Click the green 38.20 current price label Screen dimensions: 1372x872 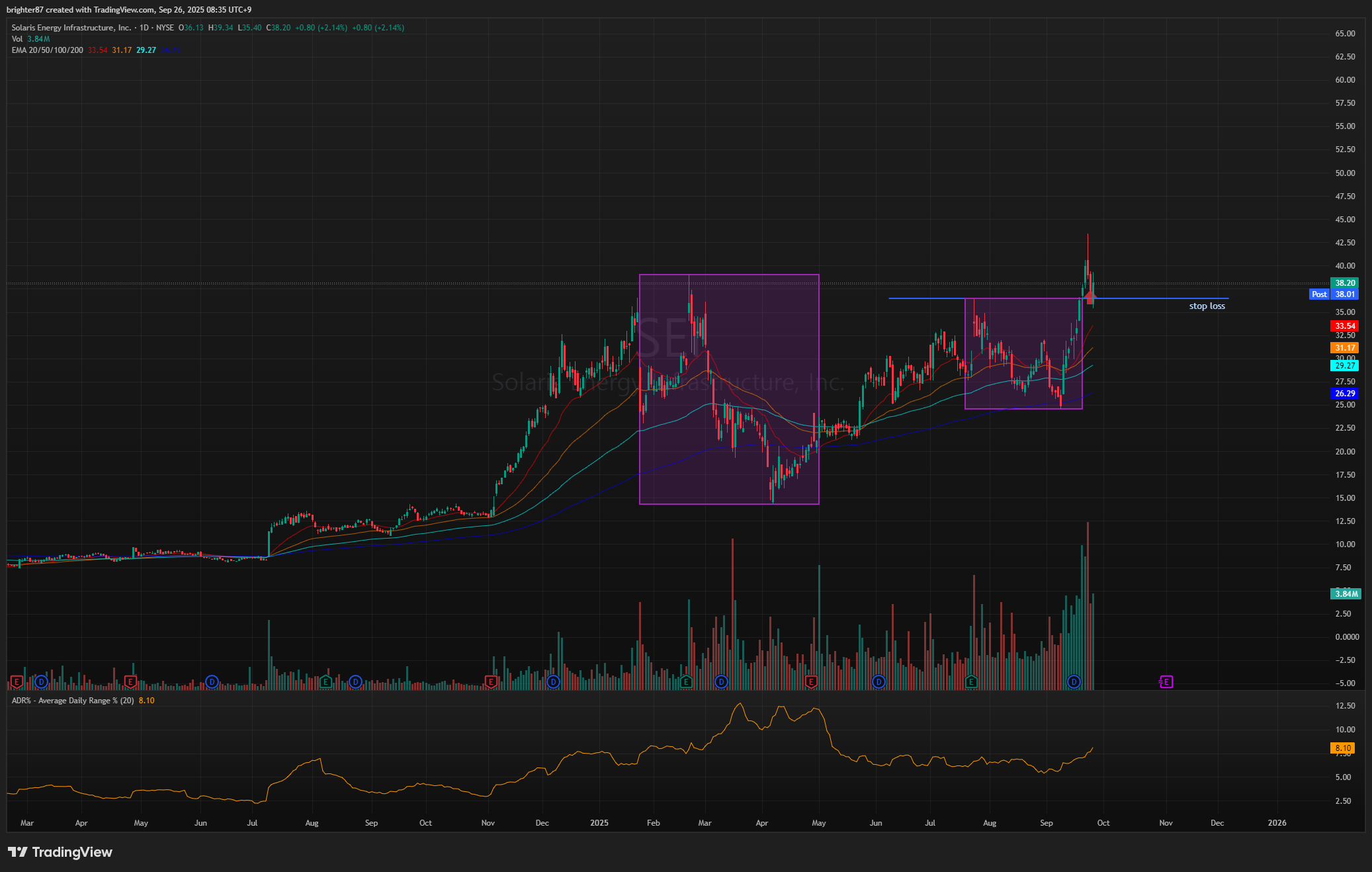[x=1344, y=283]
